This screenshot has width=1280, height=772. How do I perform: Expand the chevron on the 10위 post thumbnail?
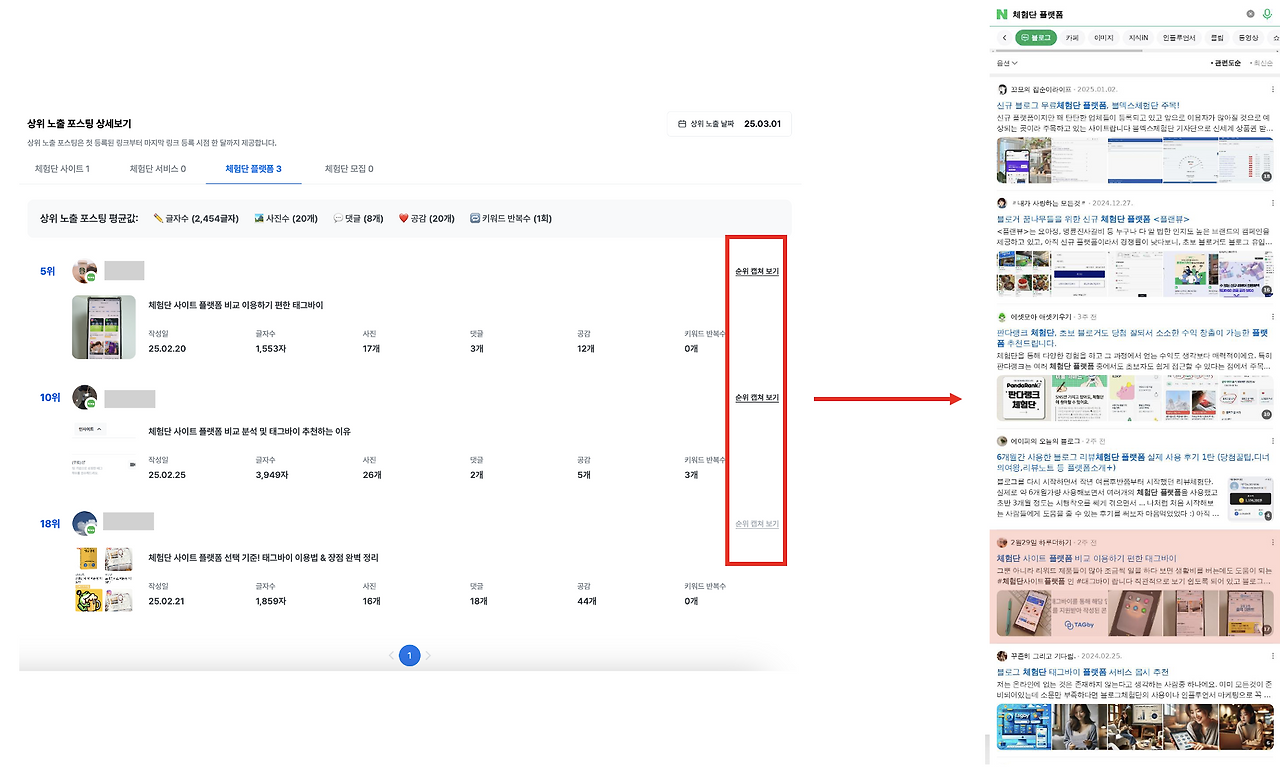click(x=98, y=429)
